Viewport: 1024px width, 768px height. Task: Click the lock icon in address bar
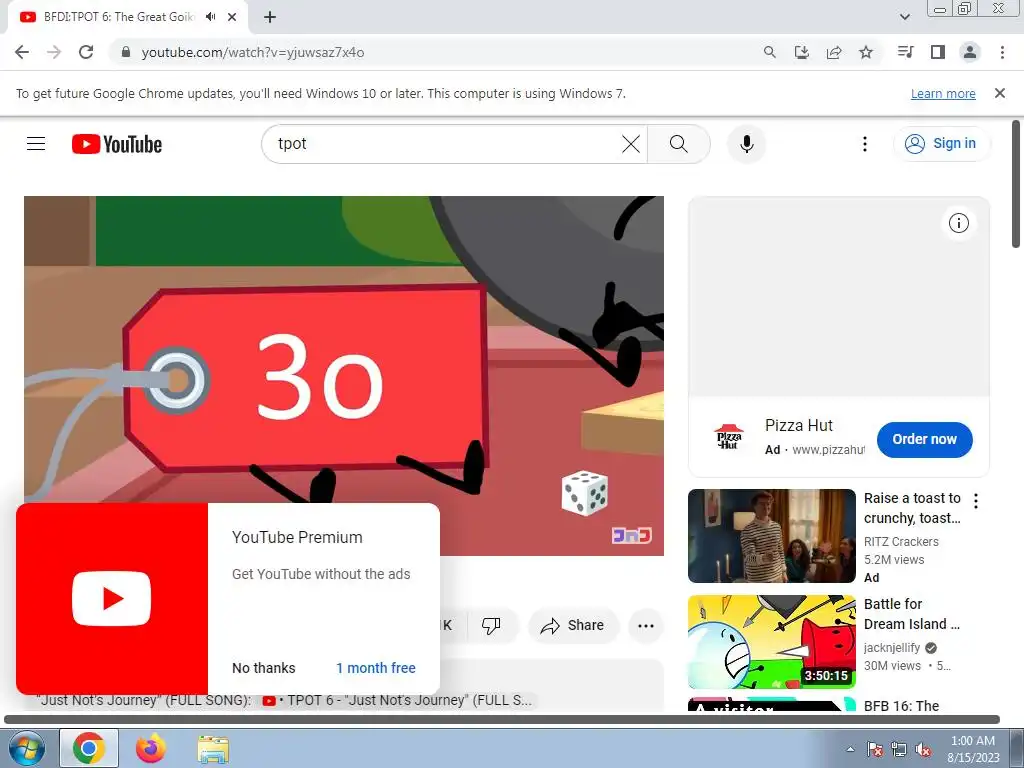coord(126,52)
